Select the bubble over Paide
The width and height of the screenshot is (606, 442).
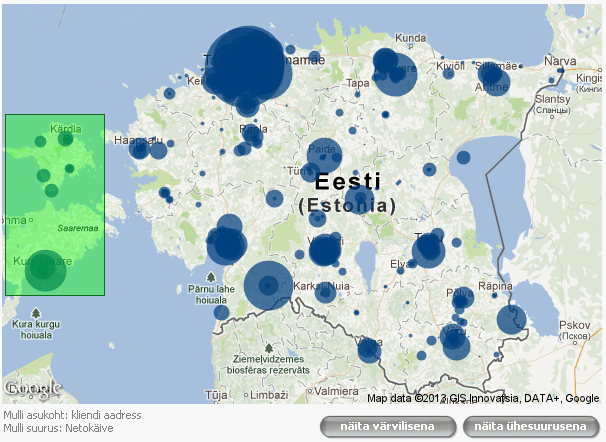pyautogui.click(x=324, y=156)
